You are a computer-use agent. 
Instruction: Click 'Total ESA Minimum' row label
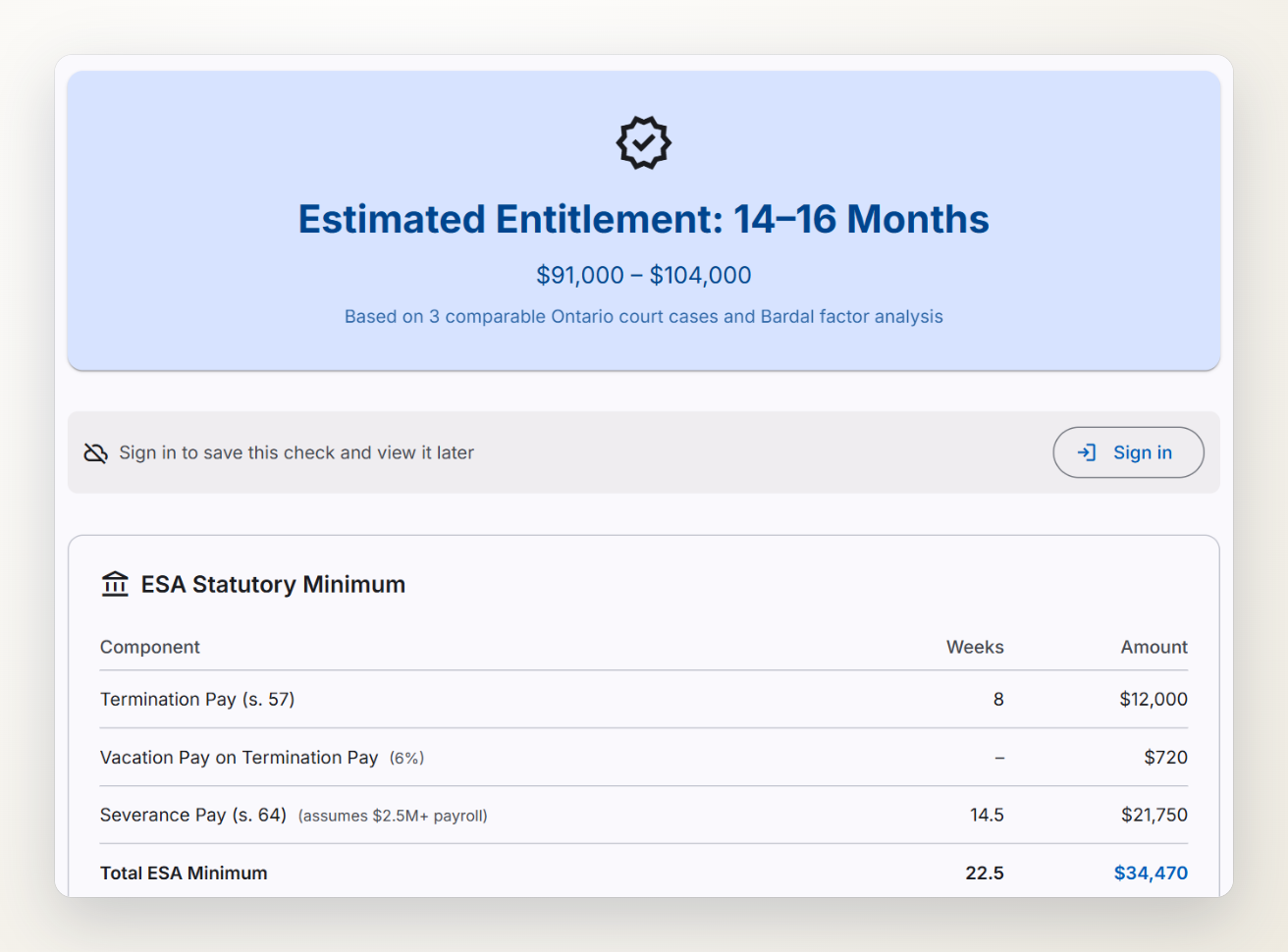pos(184,873)
